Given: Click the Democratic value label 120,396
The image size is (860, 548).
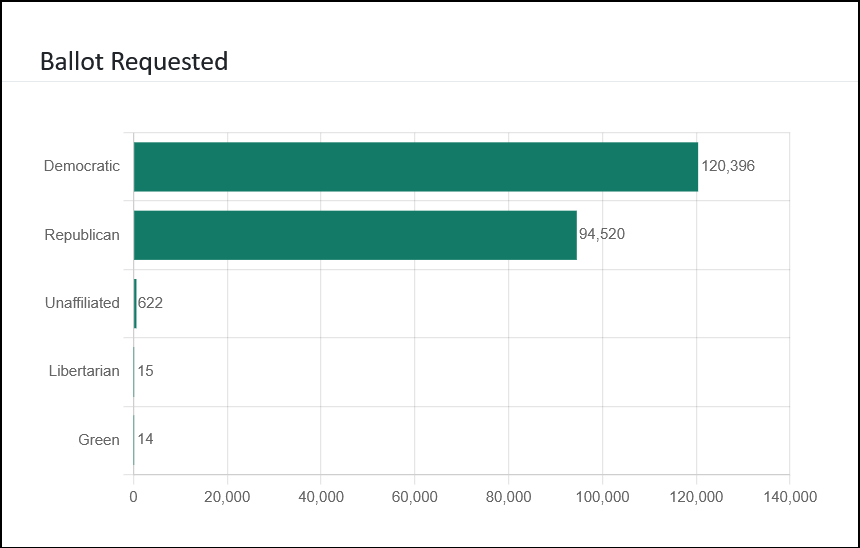Looking at the screenshot, I should [x=728, y=166].
